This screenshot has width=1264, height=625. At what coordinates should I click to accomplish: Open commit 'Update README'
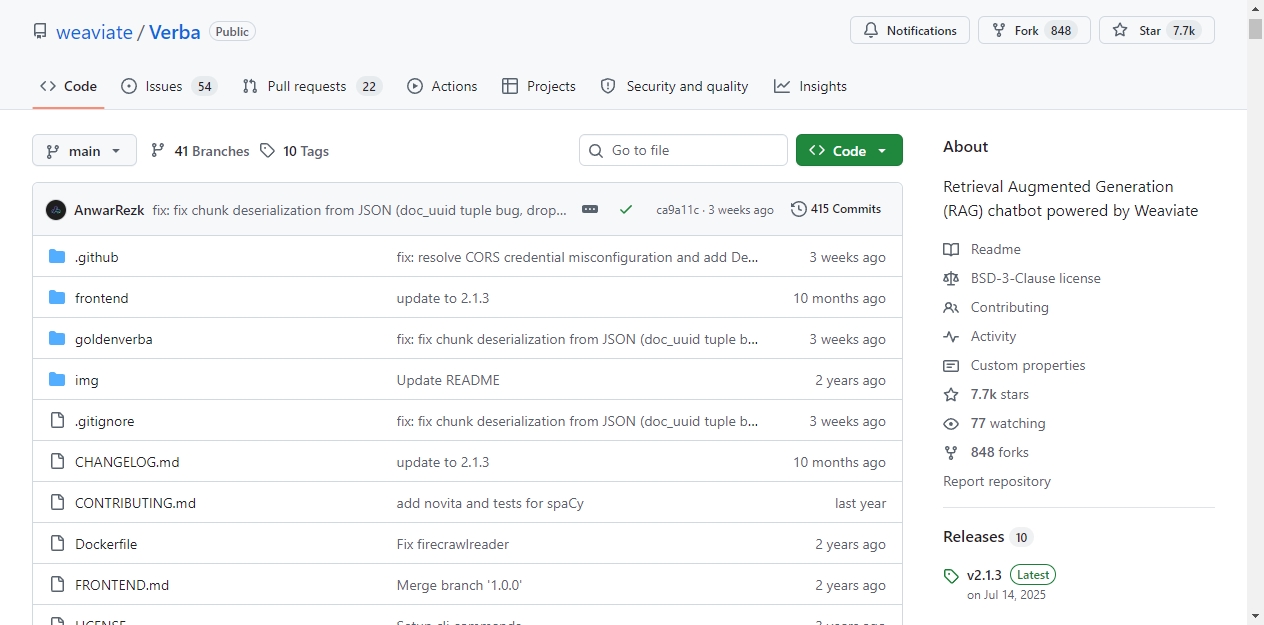(448, 380)
